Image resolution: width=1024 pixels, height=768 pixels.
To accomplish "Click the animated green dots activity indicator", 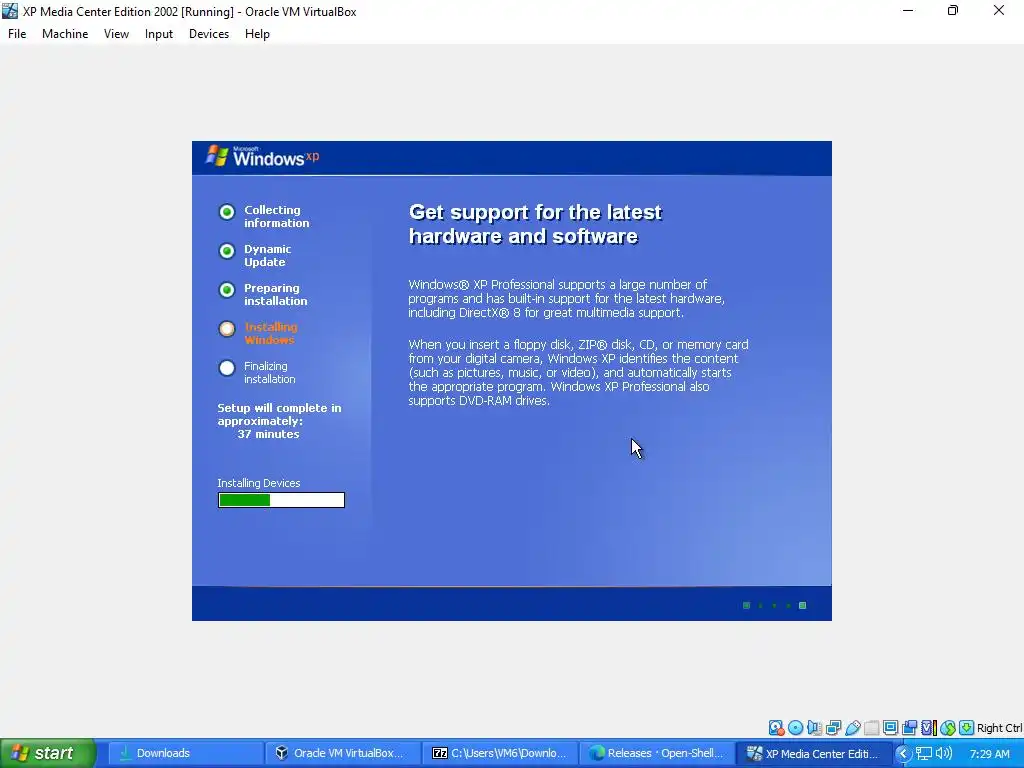I will (x=775, y=605).
